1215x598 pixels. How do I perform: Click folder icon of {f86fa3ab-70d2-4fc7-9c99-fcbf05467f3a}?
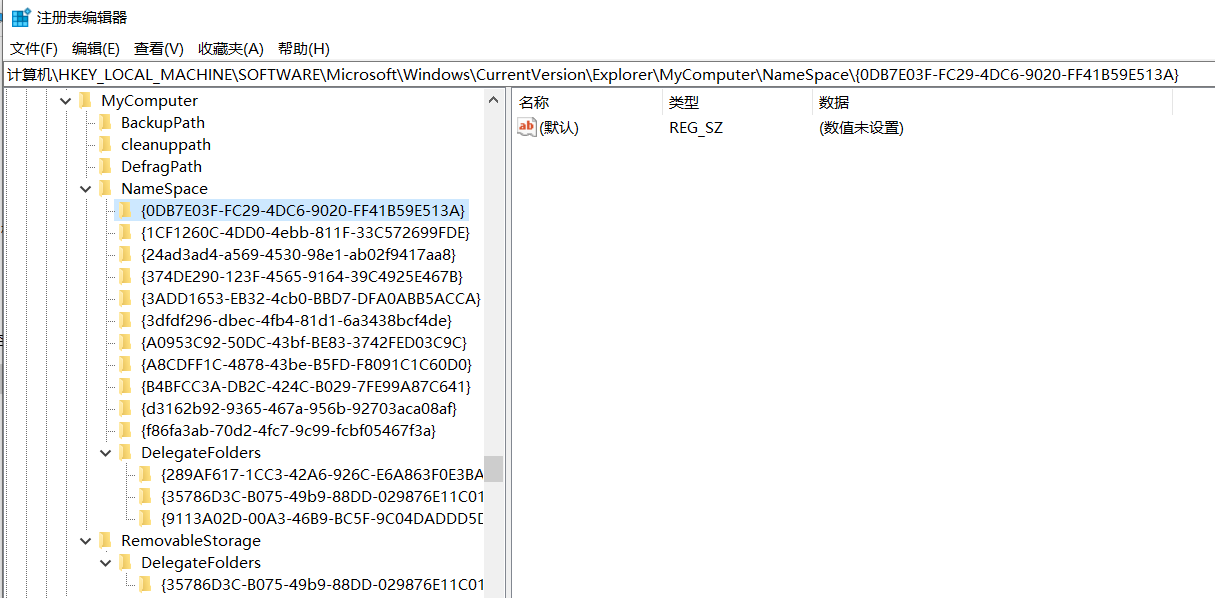(125, 430)
